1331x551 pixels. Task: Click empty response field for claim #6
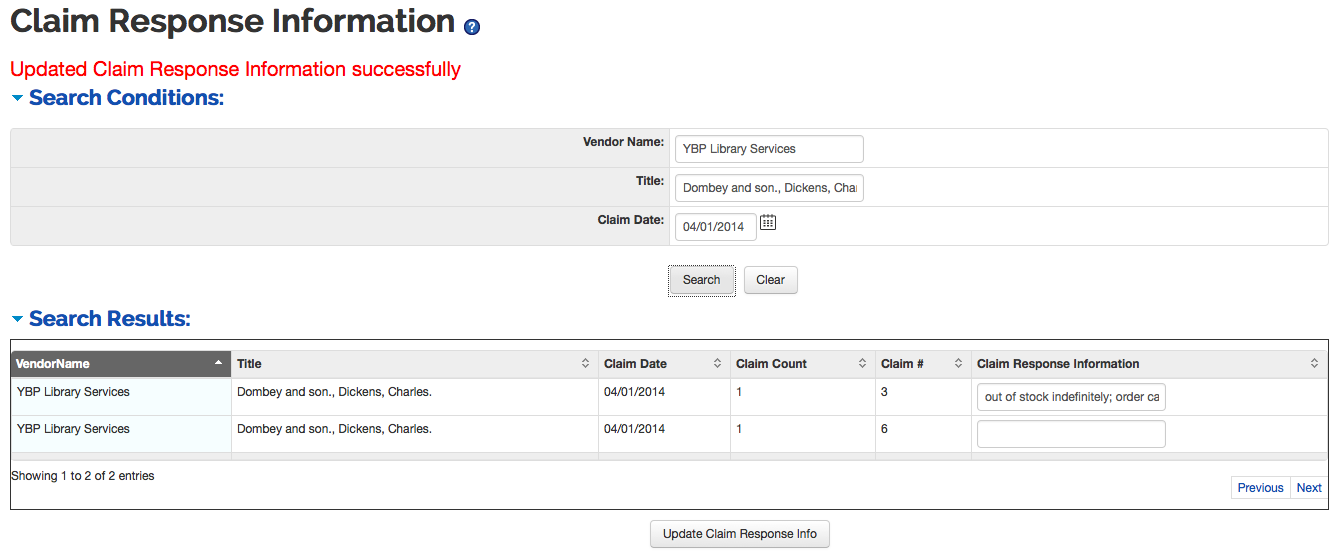pyautogui.click(x=1070, y=434)
